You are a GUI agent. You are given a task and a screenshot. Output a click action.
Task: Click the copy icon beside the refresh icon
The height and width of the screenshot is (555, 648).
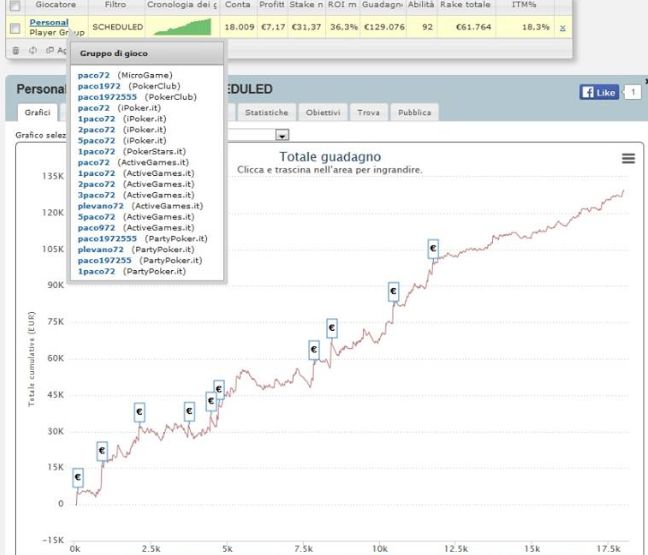(x=50, y=50)
